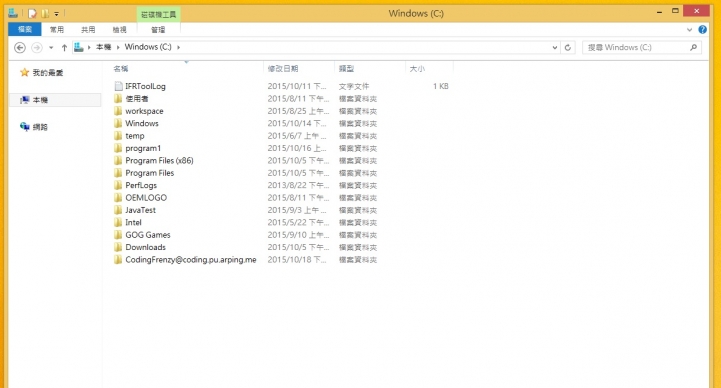This screenshot has height=388, width=721.
Task: Refresh the Windows (C:) folder view
Action: point(568,47)
